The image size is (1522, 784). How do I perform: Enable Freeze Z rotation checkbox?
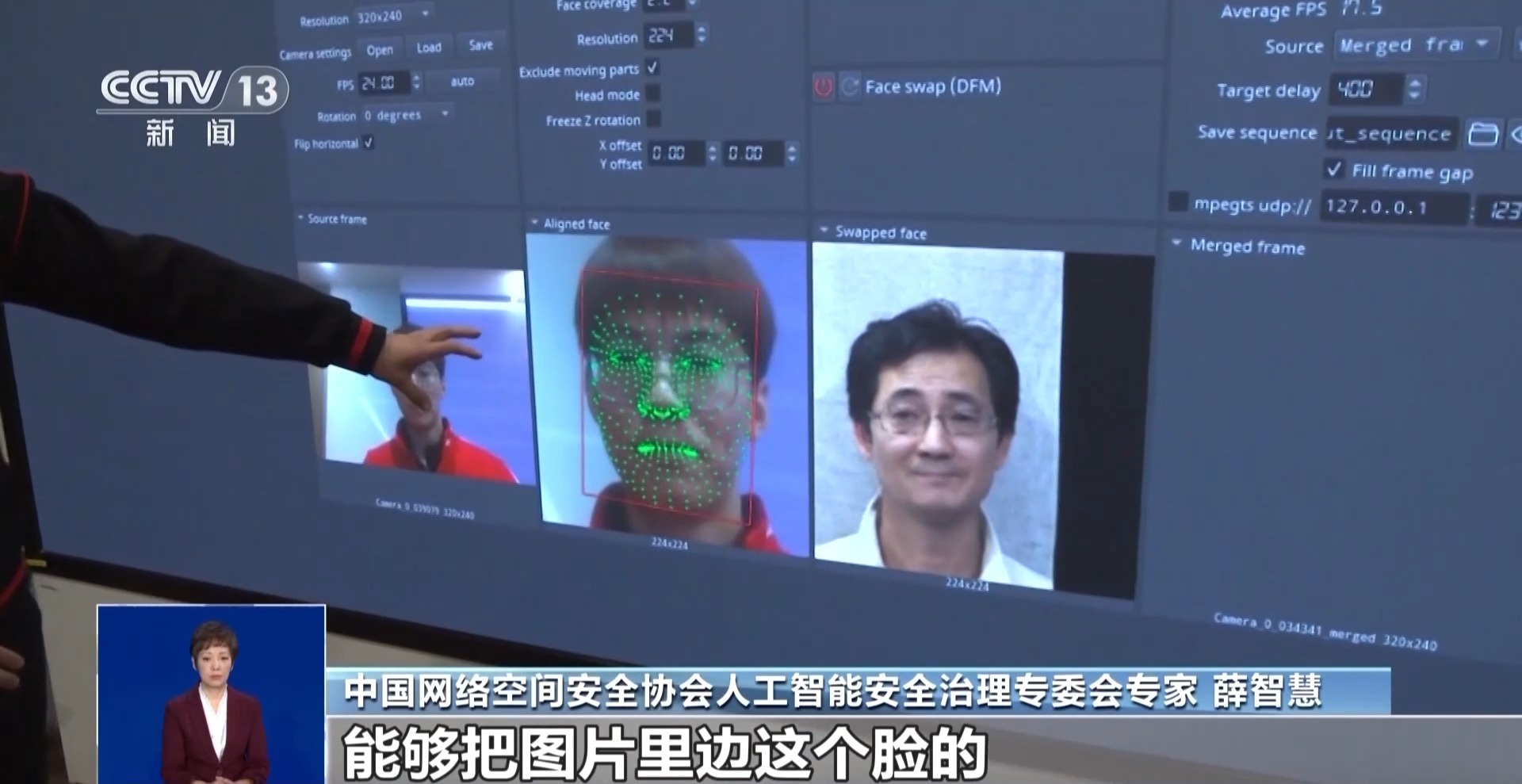click(x=653, y=119)
